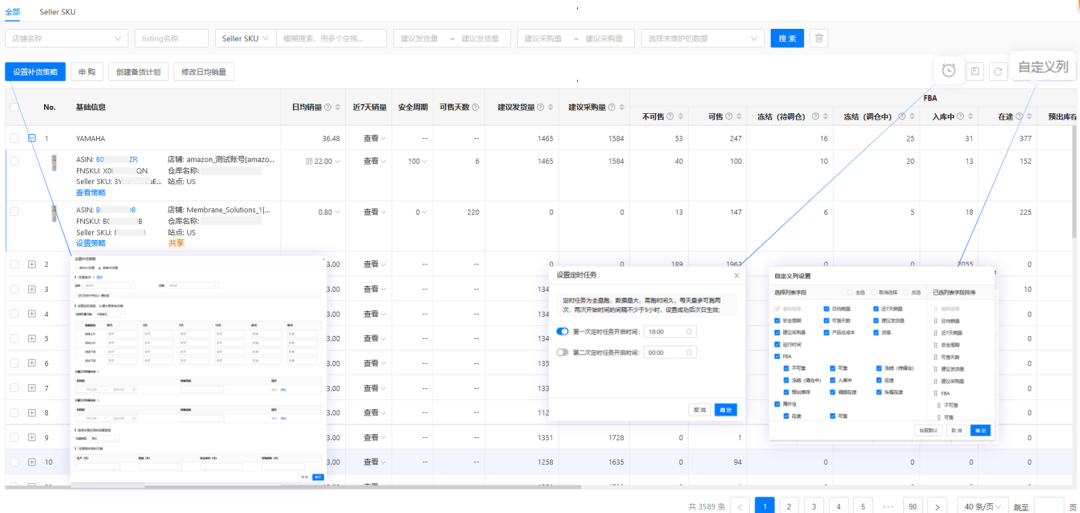The image size is (1080, 513).
Task: Open the Seller SKU type dropdown
Action: pos(244,38)
